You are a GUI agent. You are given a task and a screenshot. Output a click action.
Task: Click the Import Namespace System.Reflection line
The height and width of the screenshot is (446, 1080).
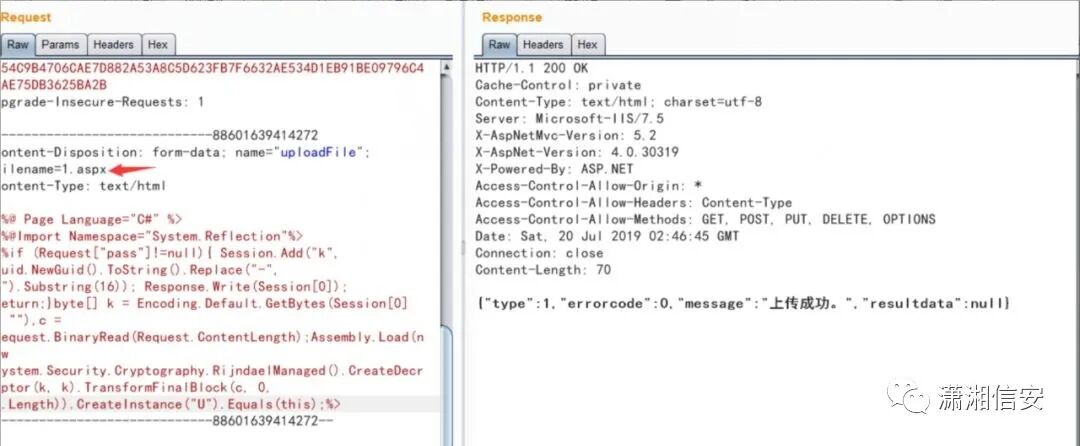click(x=152, y=236)
